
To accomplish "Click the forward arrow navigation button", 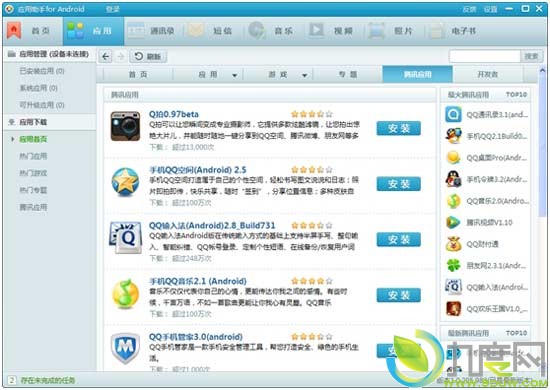I will point(121,56).
